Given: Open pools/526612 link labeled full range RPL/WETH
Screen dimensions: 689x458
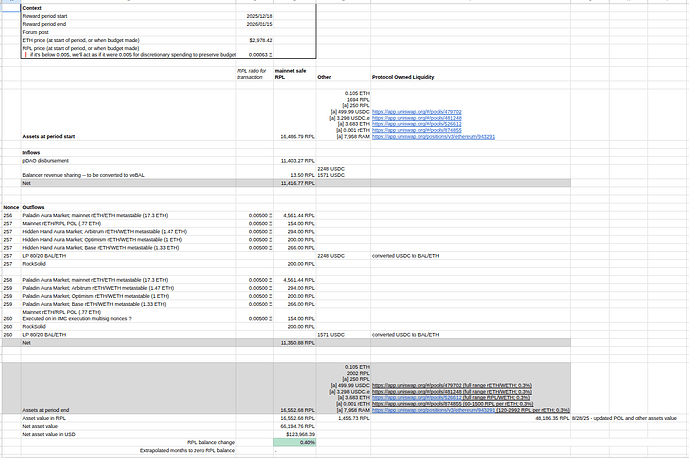Looking at the screenshot, I should coord(451,398).
